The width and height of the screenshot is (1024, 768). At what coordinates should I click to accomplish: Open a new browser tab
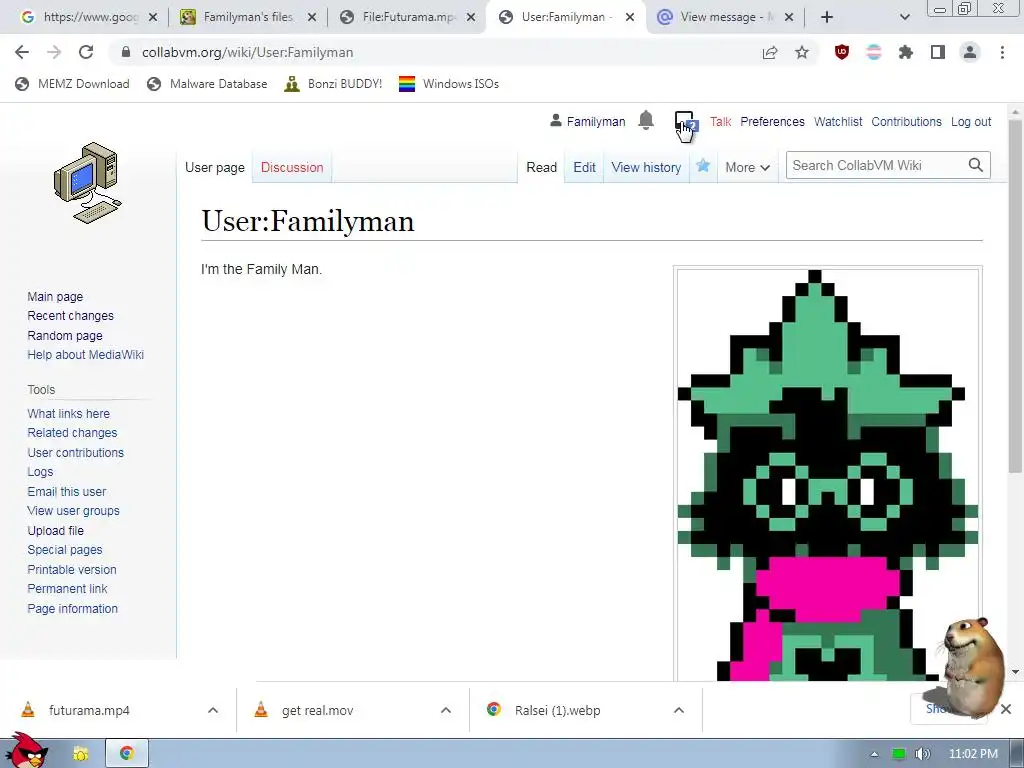click(827, 17)
